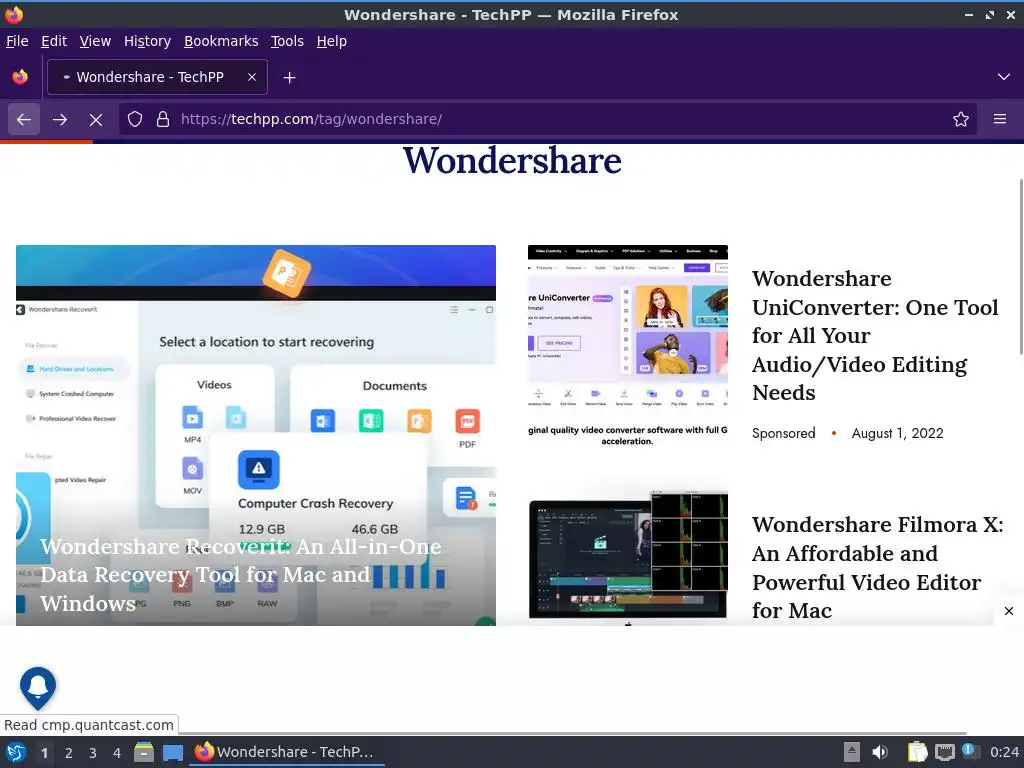
Task: Click the August 1, 2022 date
Action: (897, 434)
